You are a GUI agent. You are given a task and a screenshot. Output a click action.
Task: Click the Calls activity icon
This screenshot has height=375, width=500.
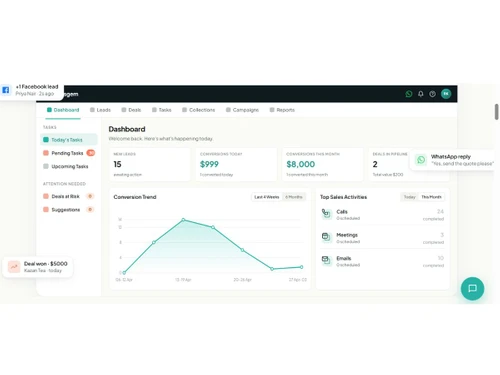pyautogui.click(x=327, y=213)
